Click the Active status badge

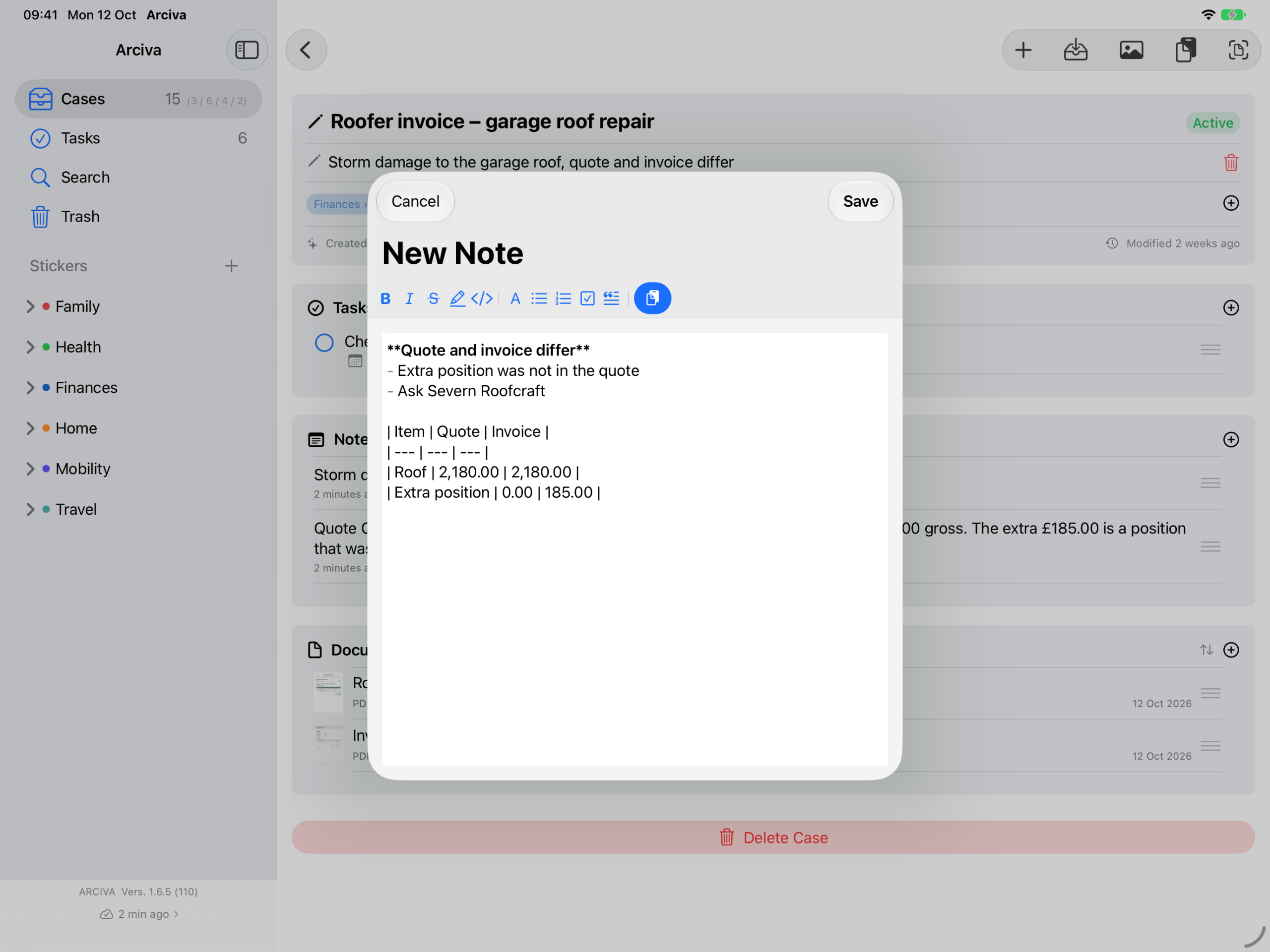[1212, 123]
